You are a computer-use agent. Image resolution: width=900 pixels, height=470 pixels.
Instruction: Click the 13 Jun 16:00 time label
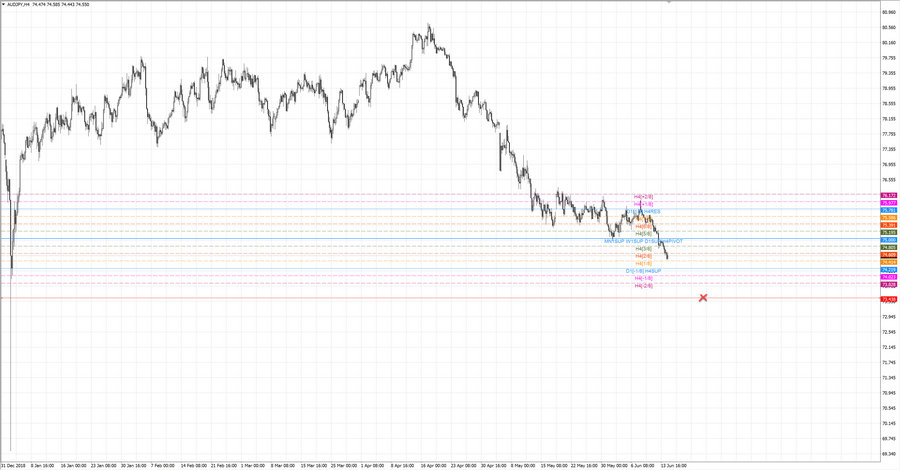(x=674, y=465)
